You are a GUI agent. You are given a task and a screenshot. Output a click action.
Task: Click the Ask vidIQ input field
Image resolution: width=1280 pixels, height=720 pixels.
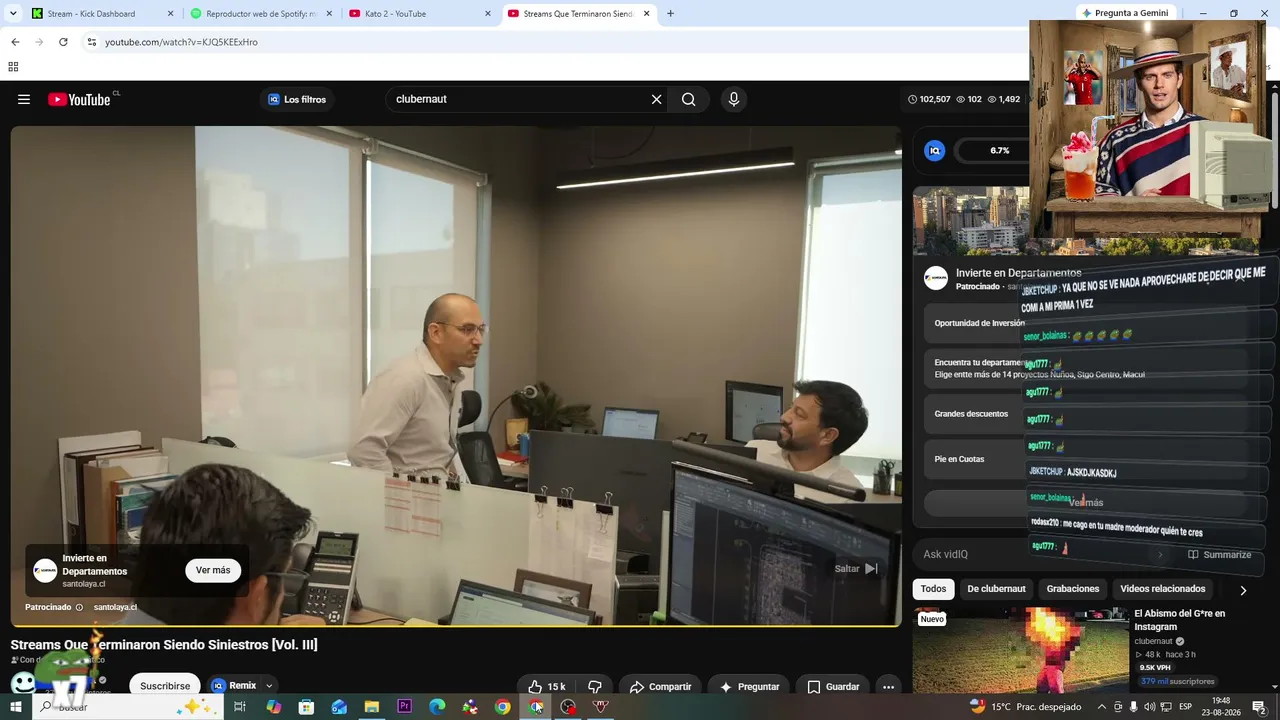[1040, 554]
